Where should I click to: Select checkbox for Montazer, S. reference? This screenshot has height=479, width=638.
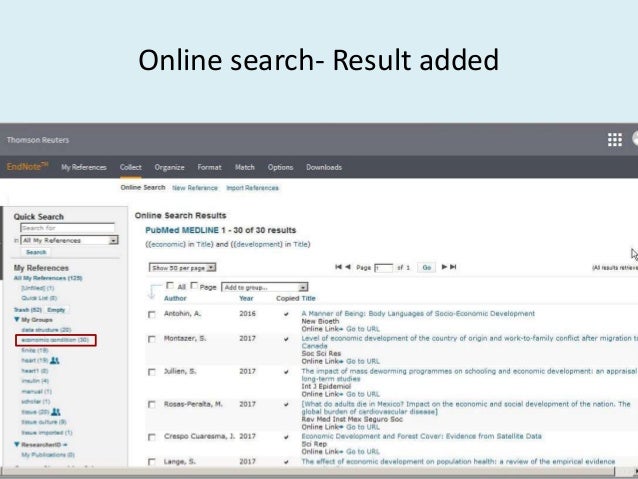(x=152, y=339)
